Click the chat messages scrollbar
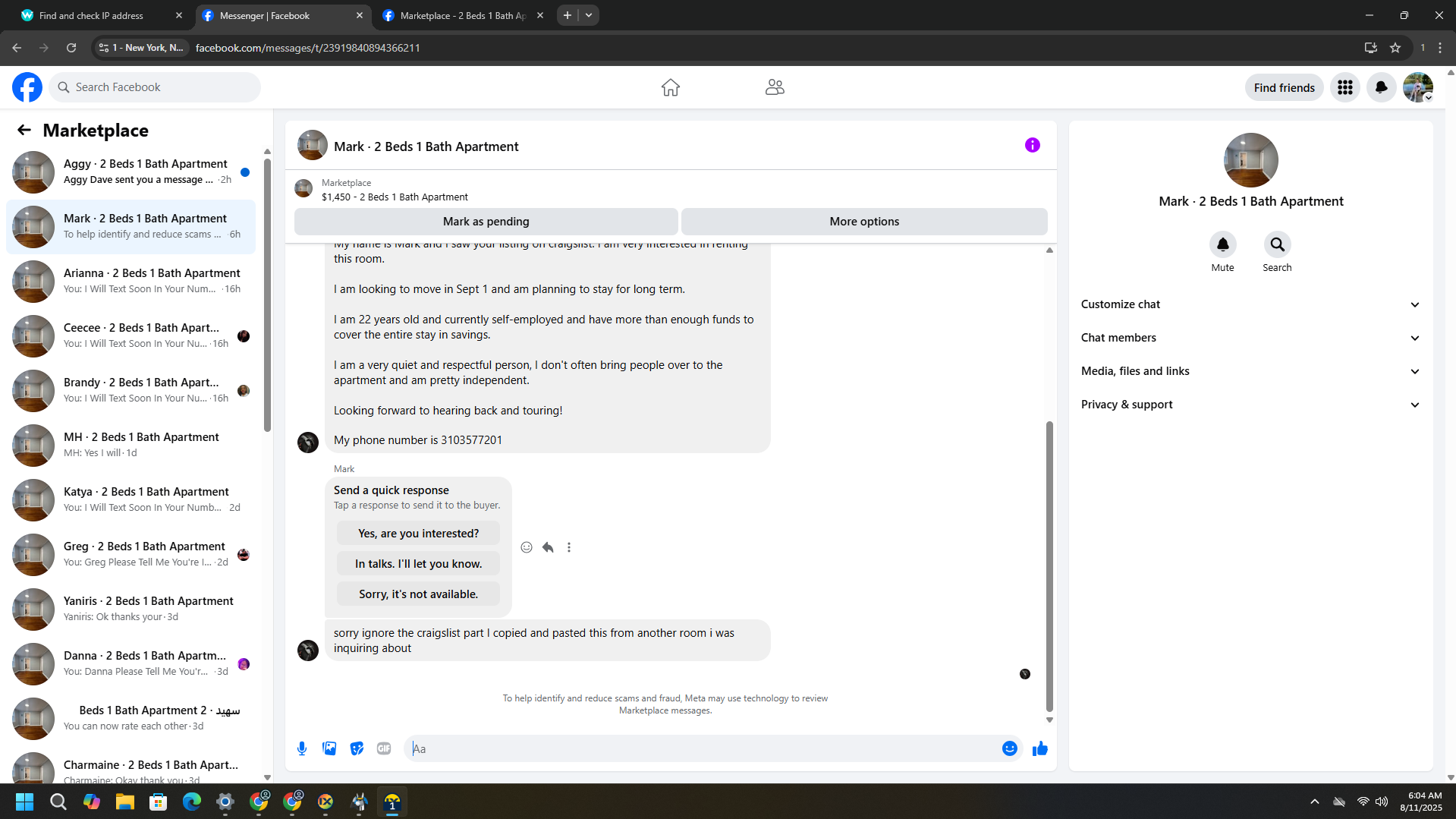This screenshot has height=819, width=1456. coord(1049,565)
